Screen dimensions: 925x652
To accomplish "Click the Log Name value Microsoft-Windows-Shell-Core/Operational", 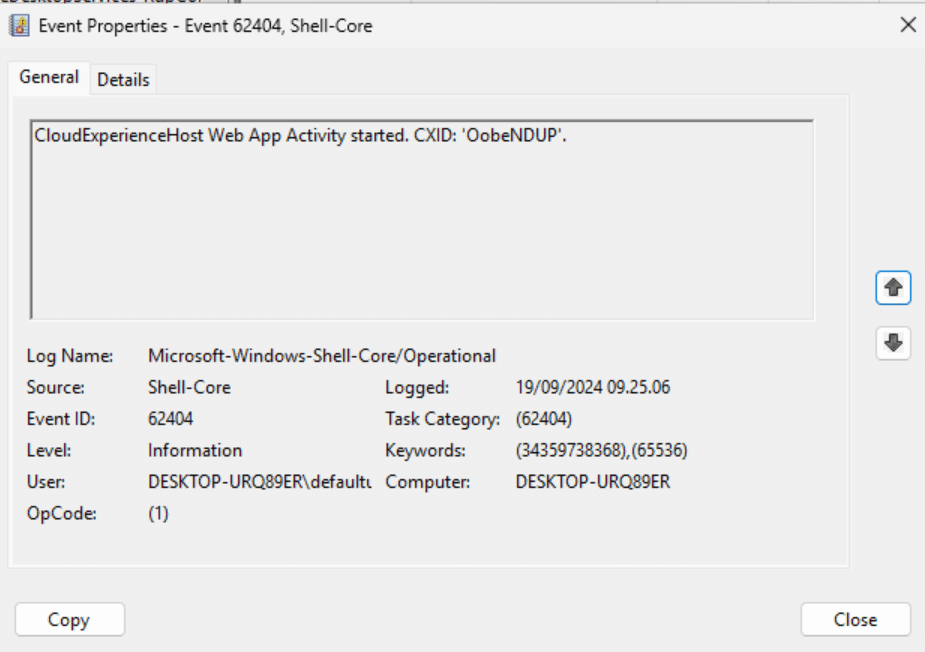I will (x=322, y=356).
